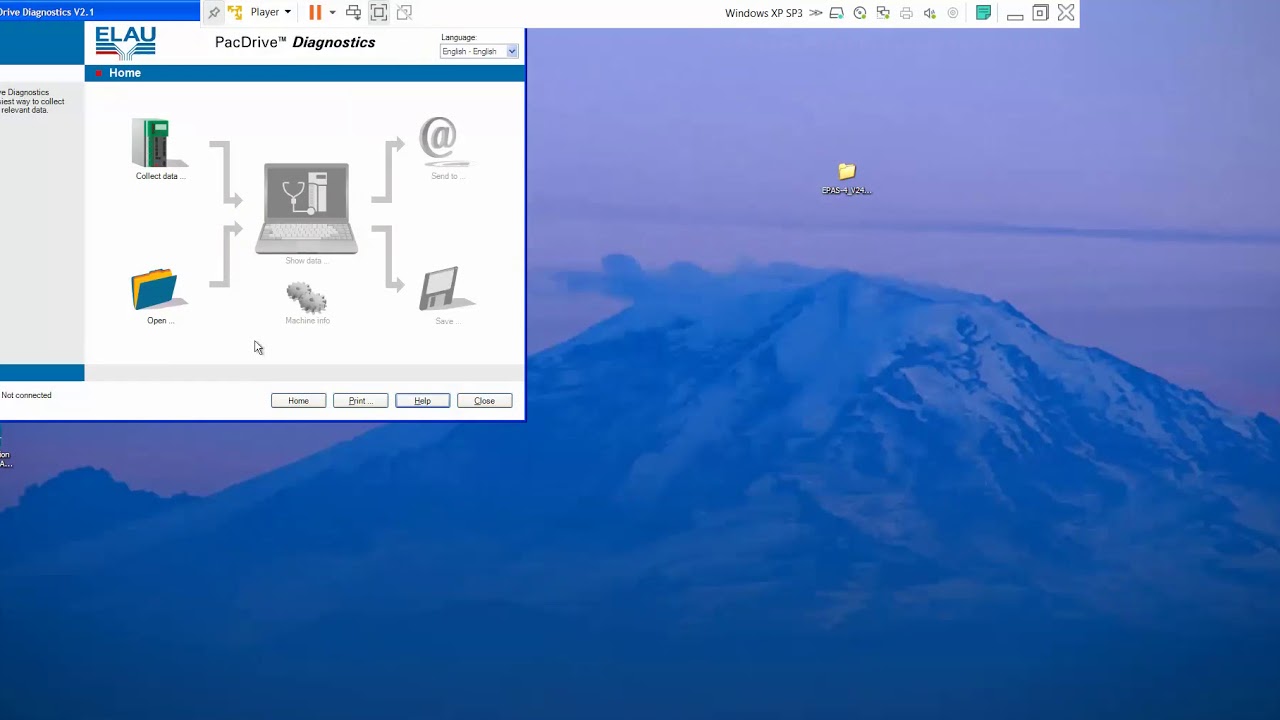Click the Machine info gears icon

(306, 297)
